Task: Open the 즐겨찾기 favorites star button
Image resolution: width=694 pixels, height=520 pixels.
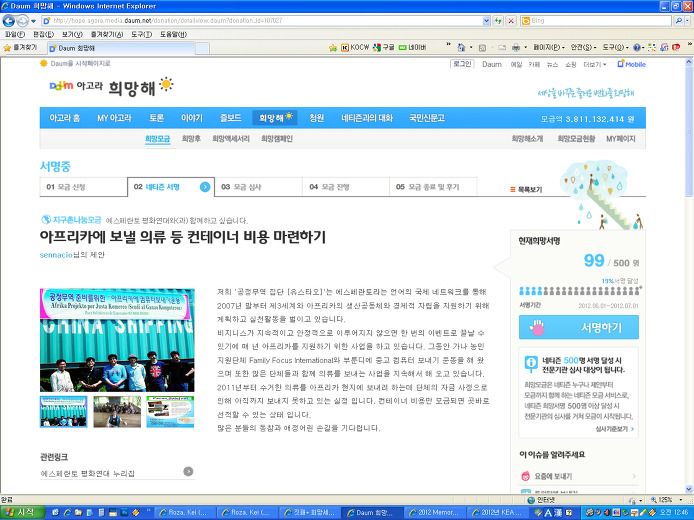Action: point(20,47)
